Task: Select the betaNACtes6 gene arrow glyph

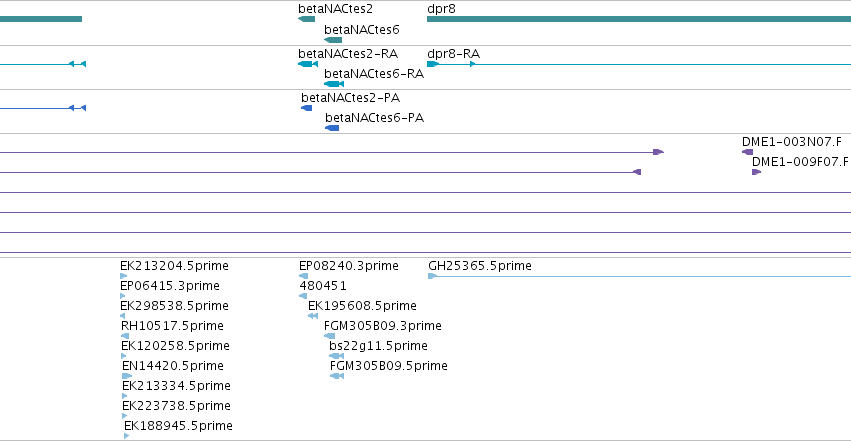Action: pos(333,40)
